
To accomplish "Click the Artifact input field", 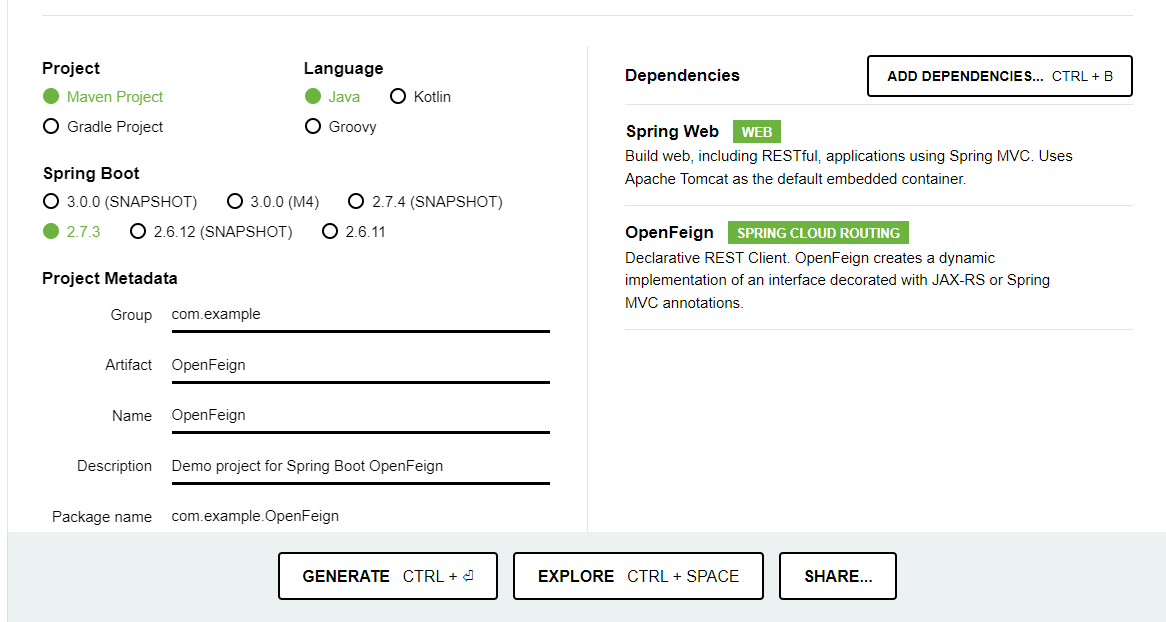I will point(360,365).
